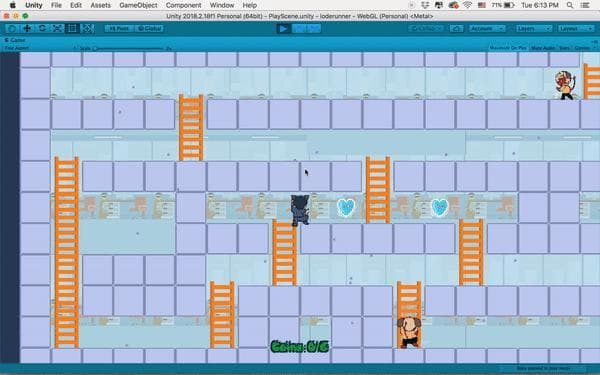Open the Assets menu
600x375 pixels.
(101, 5)
